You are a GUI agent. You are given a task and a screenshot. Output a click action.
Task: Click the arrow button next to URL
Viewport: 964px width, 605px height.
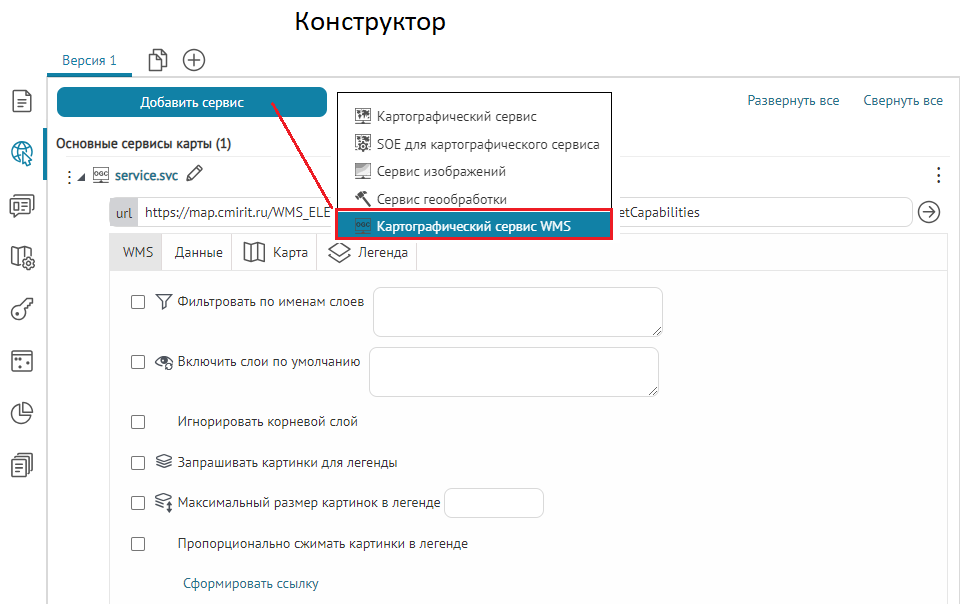(929, 212)
